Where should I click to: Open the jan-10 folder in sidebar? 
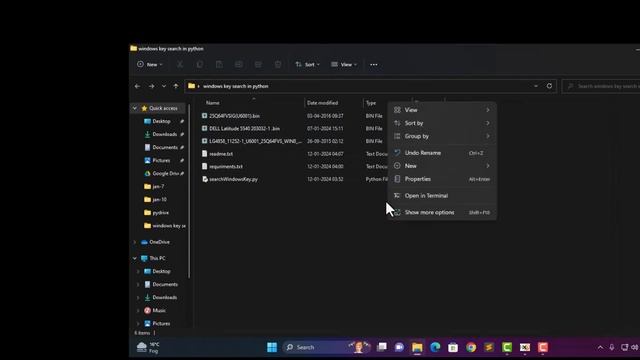point(159,200)
